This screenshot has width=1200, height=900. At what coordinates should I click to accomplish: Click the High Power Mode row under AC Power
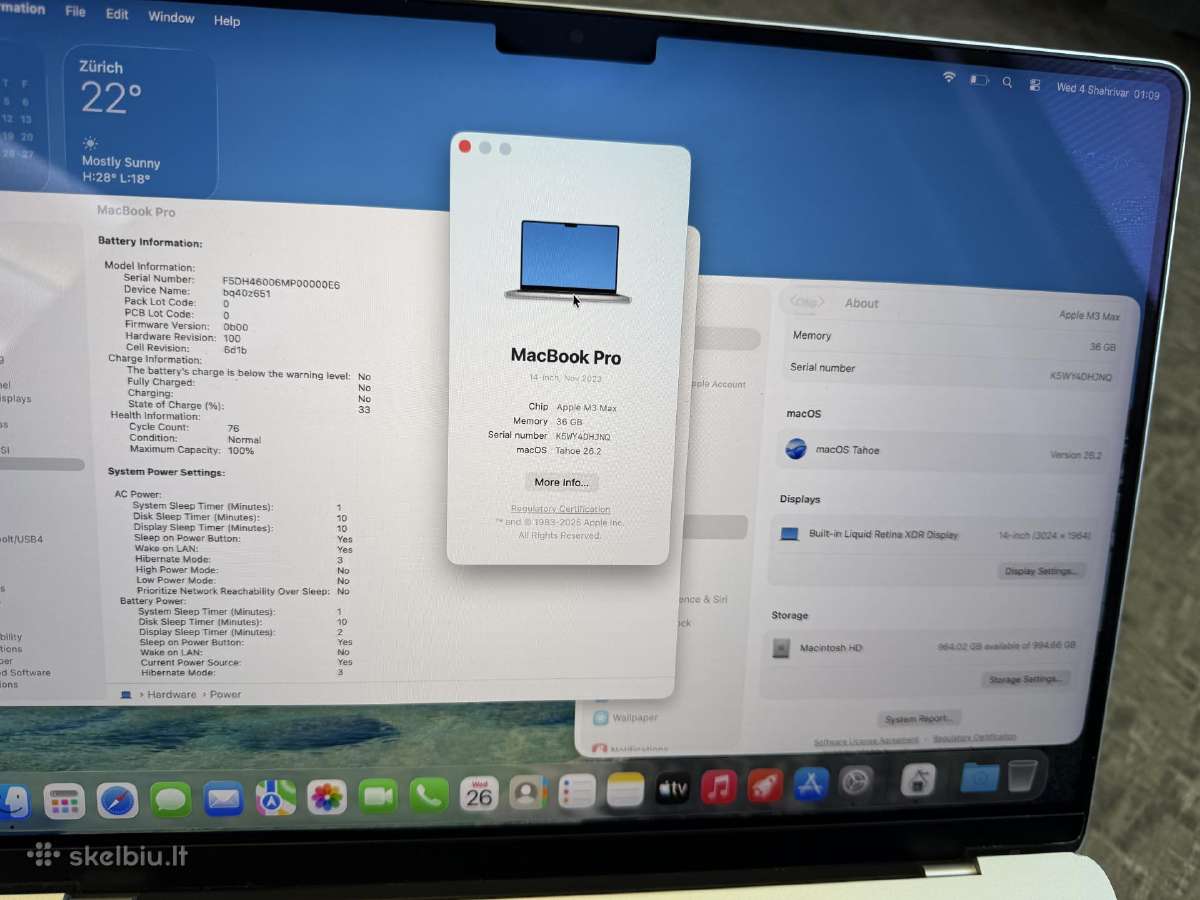(x=242, y=570)
